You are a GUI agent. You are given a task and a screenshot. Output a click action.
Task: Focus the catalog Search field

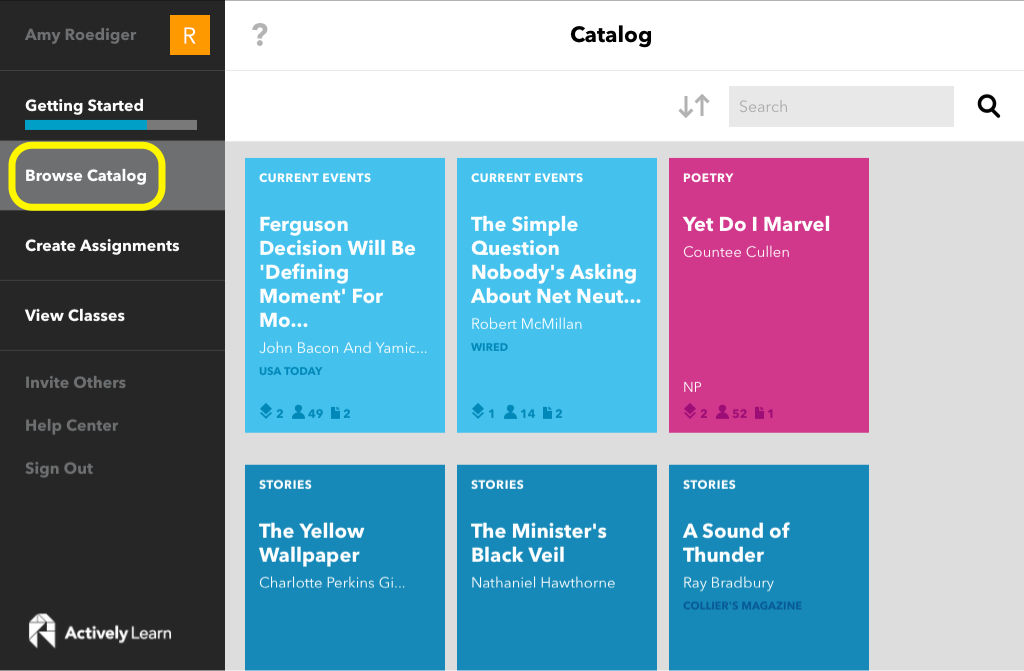click(841, 106)
